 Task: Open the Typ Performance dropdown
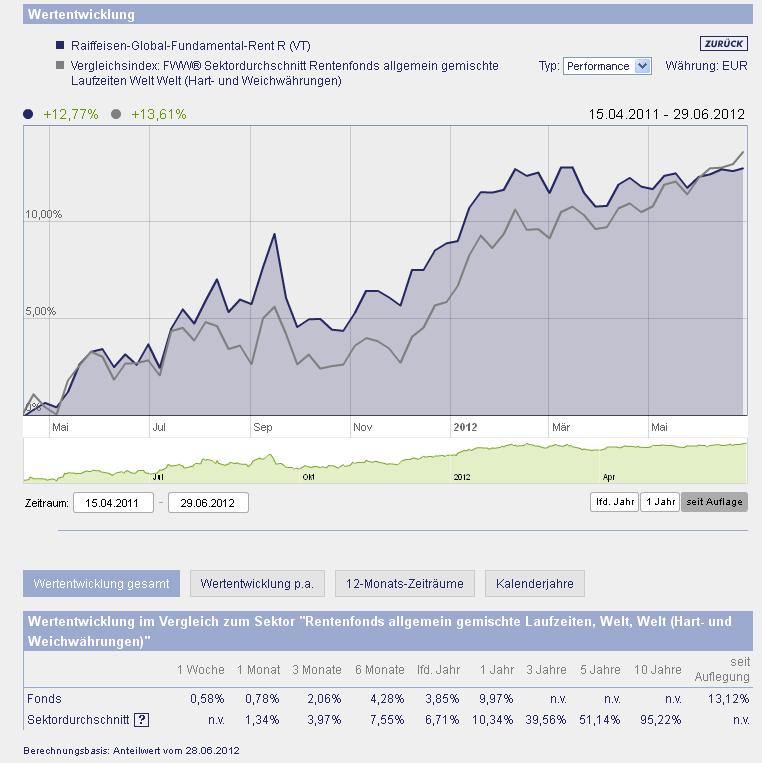[x=607, y=66]
